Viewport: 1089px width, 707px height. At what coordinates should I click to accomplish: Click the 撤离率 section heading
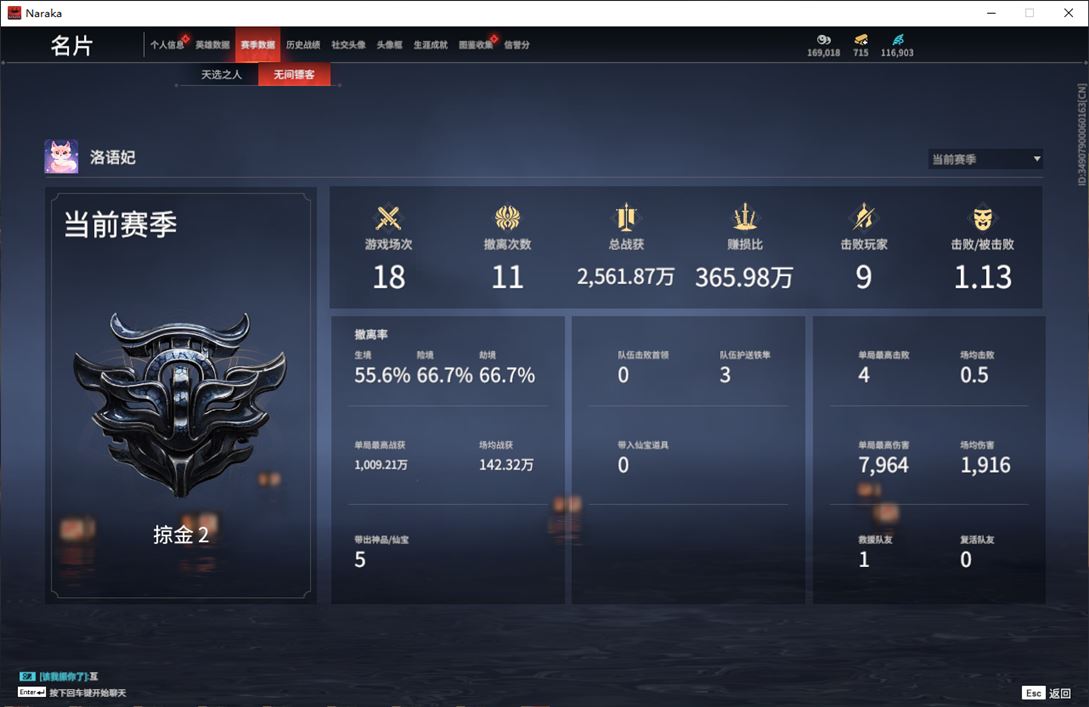(x=371, y=335)
